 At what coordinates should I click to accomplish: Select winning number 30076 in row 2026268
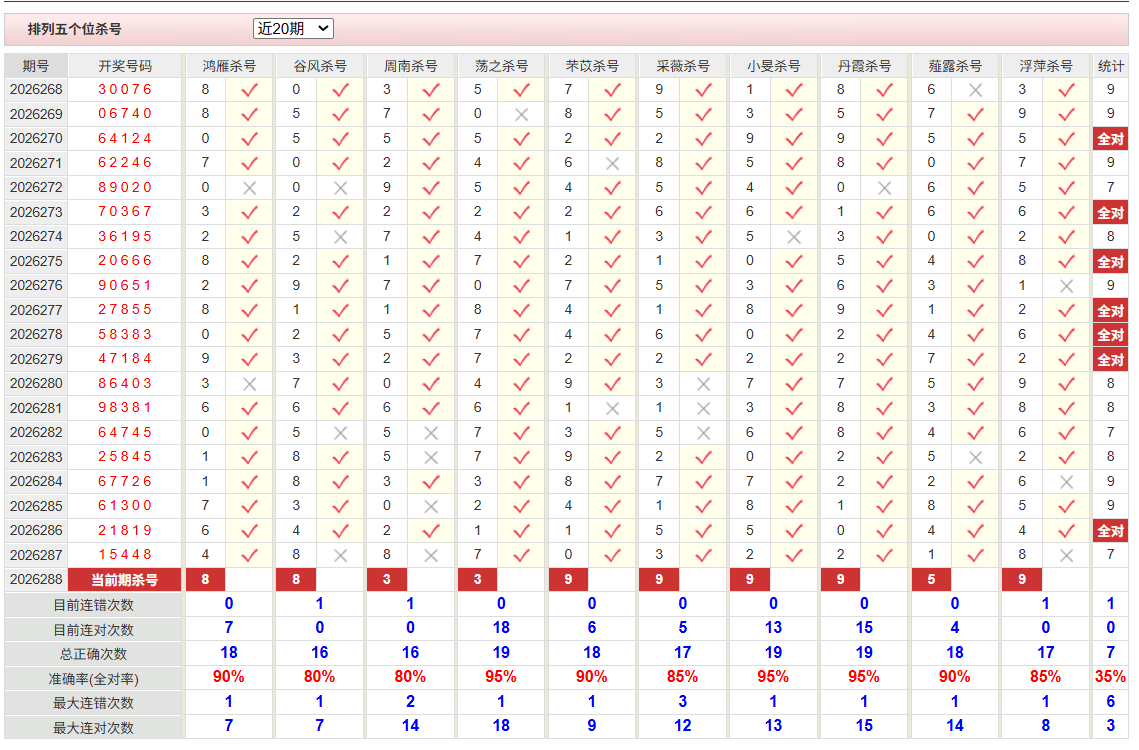[125, 89]
